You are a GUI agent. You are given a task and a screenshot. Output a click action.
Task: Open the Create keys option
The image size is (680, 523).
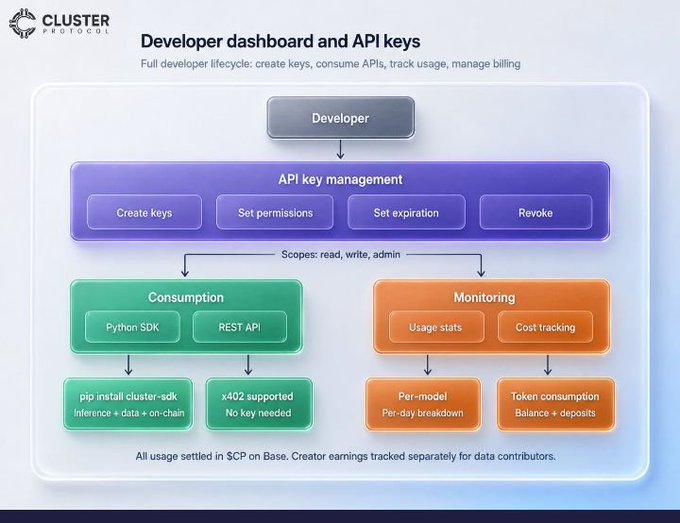(x=144, y=212)
